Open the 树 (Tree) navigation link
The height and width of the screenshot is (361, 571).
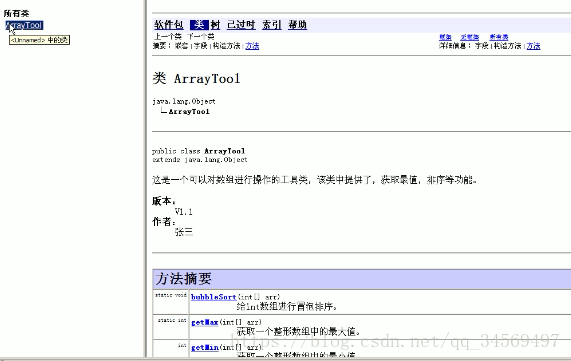pos(215,25)
